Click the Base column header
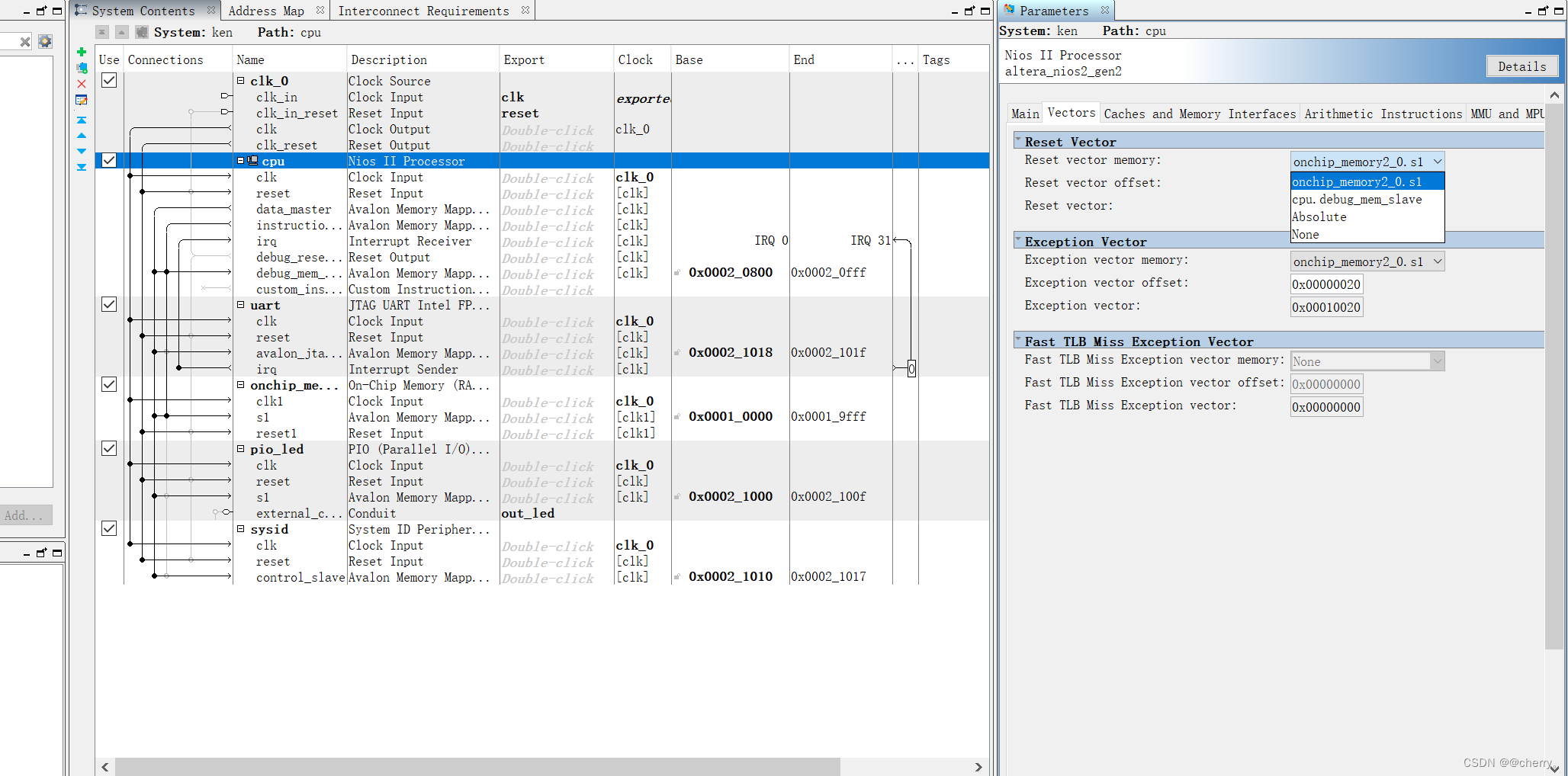 point(730,59)
